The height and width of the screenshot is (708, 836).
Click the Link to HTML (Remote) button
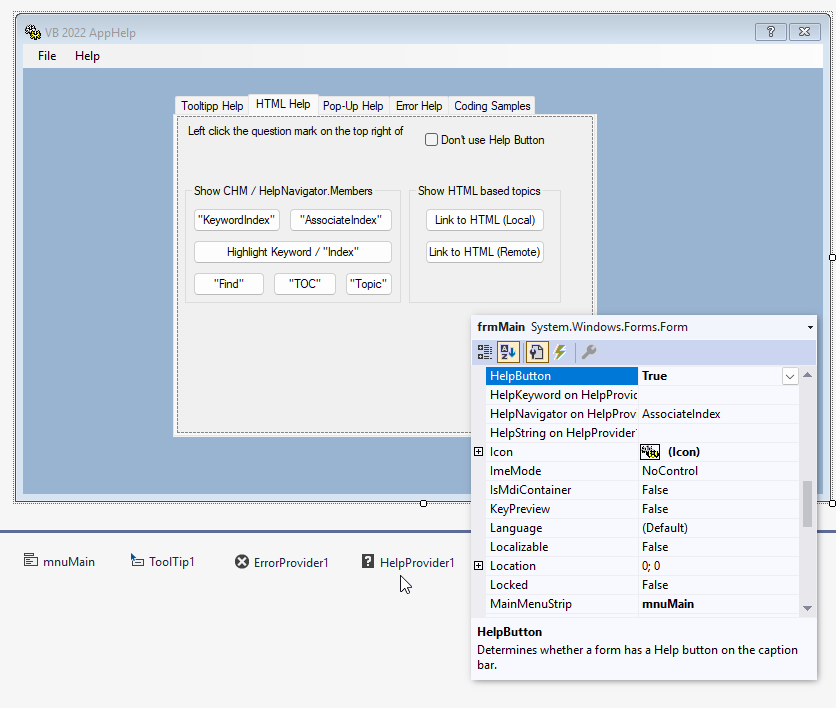click(x=485, y=252)
